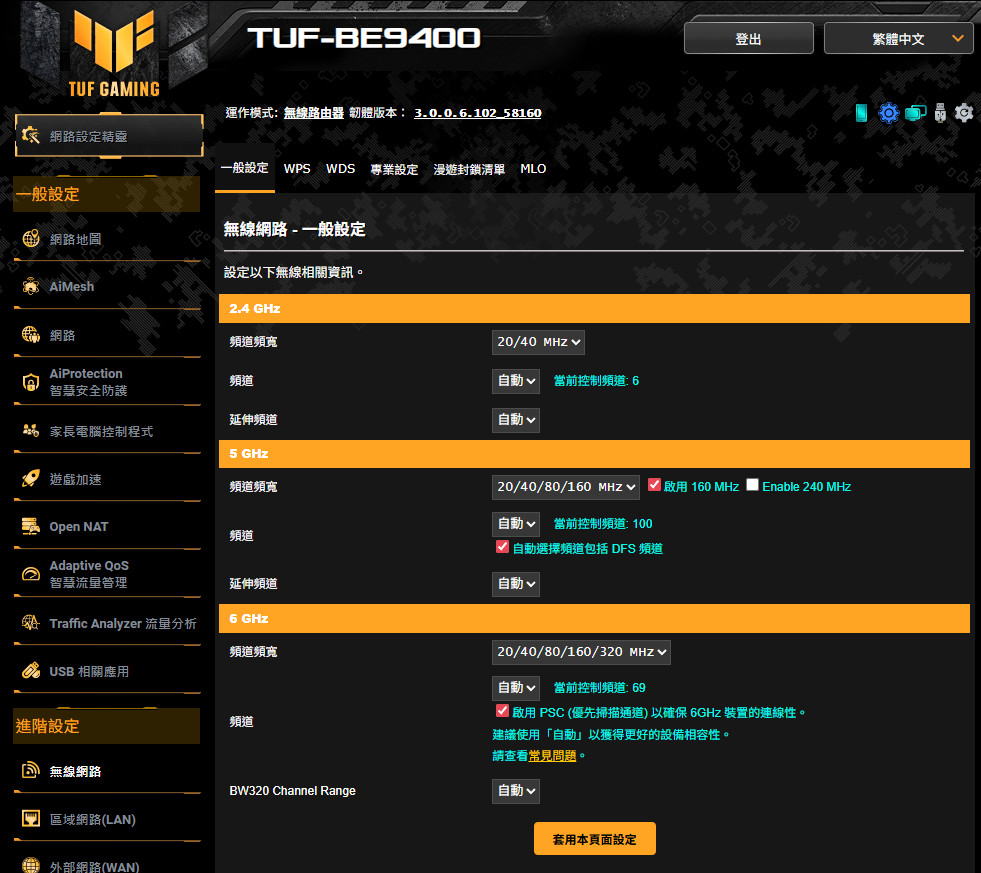The height and width of the screenshot is (873, 981).
Task: Switch to the MLO tab
Action: point(533,169)
